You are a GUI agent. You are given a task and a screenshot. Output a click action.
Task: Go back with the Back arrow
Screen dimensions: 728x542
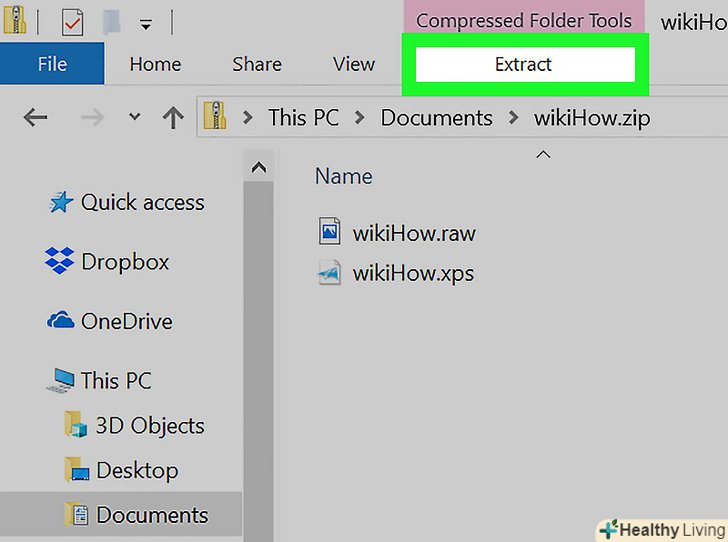pos(35,117)
